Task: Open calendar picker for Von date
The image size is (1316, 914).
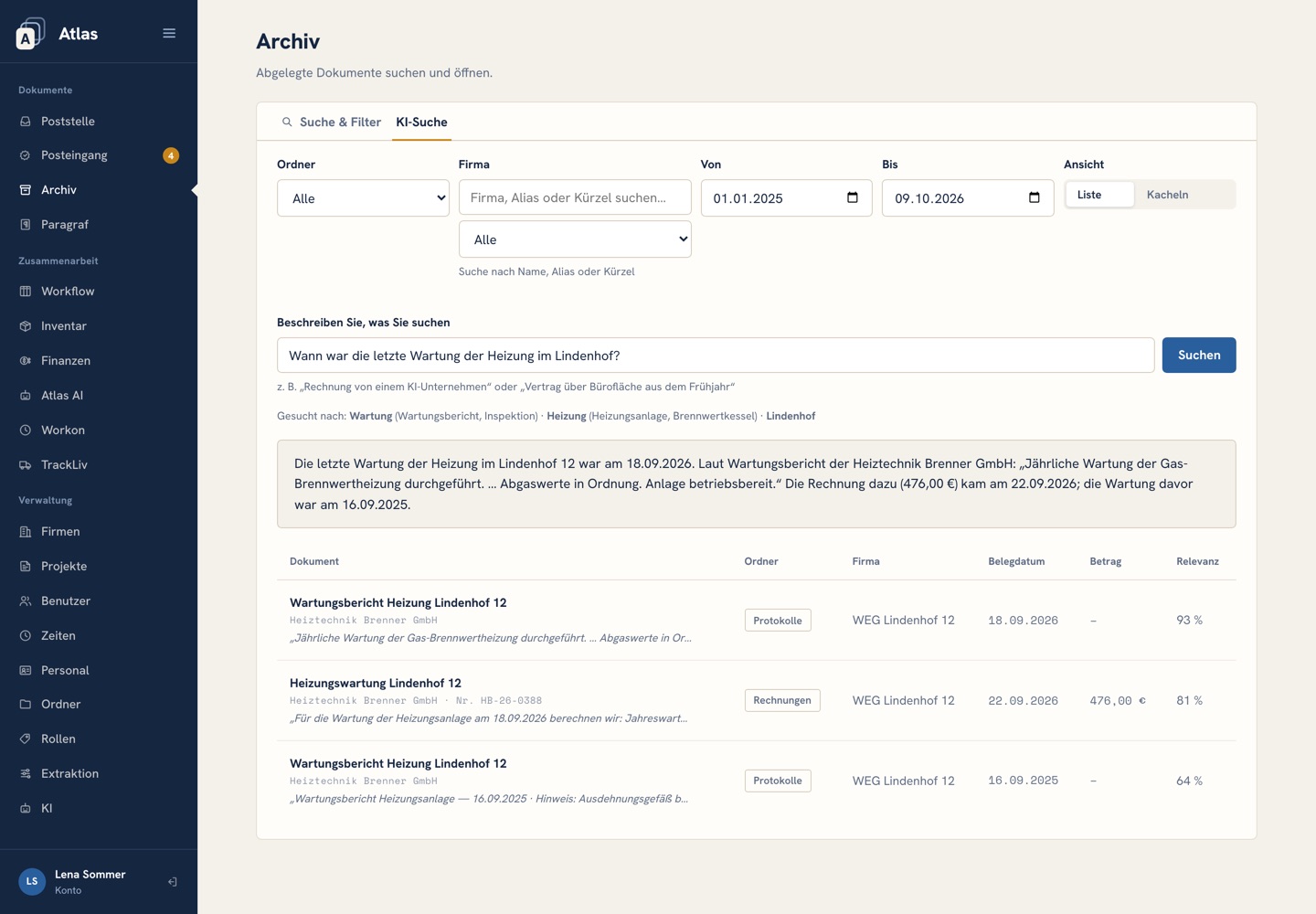Action: 853,197
